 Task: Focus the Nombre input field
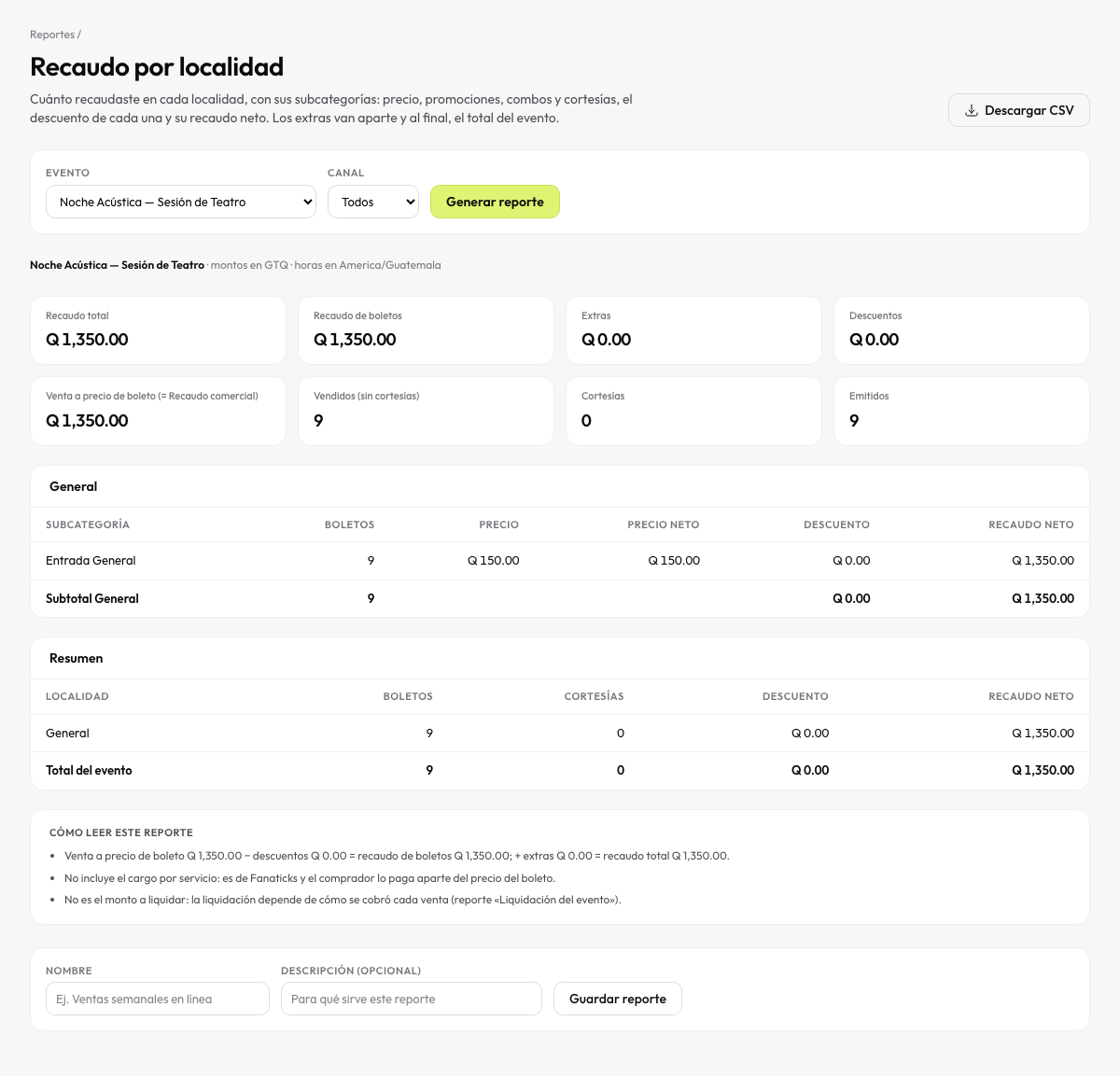coord(158,999)
